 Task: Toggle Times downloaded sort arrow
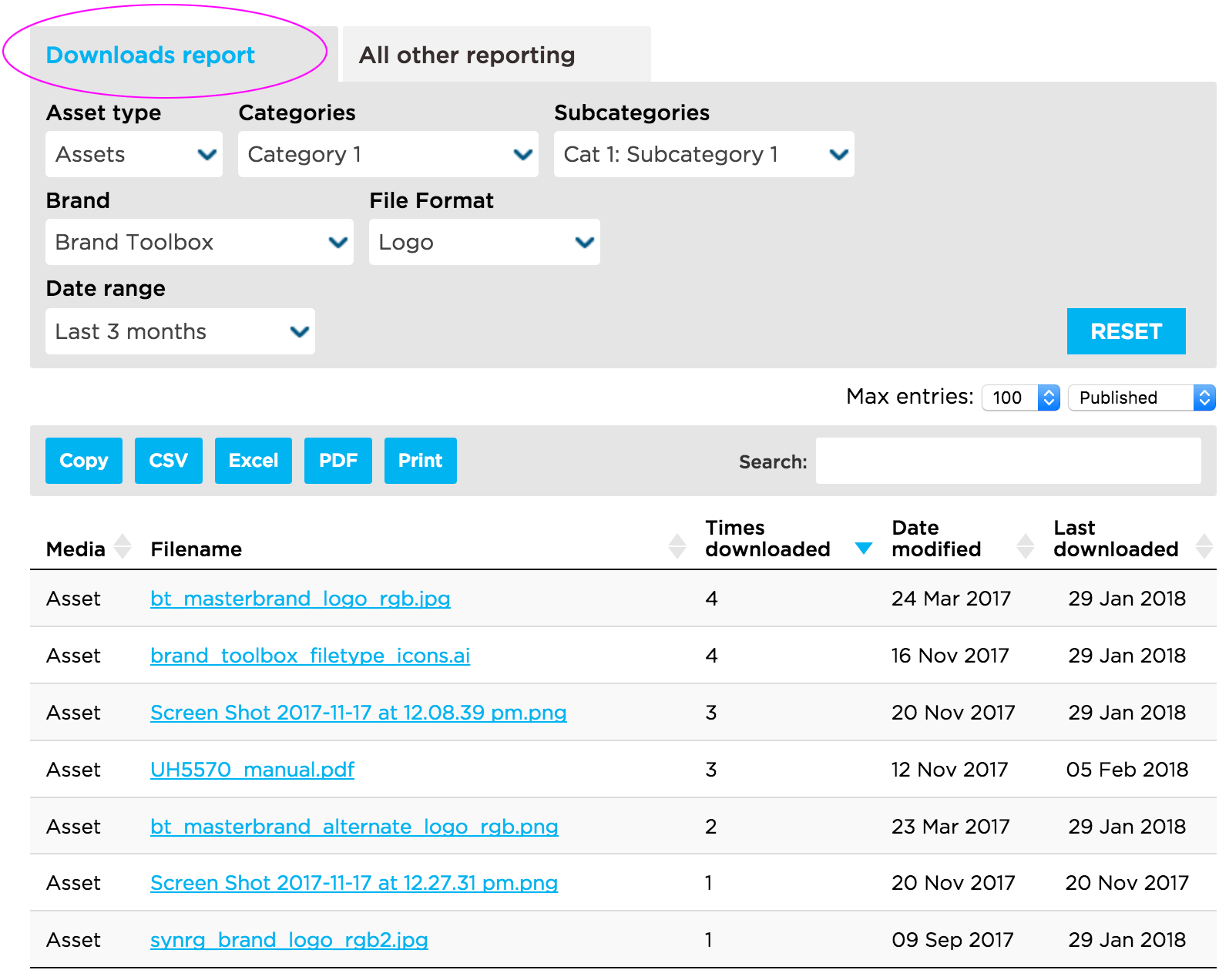[x=863, y=548]
